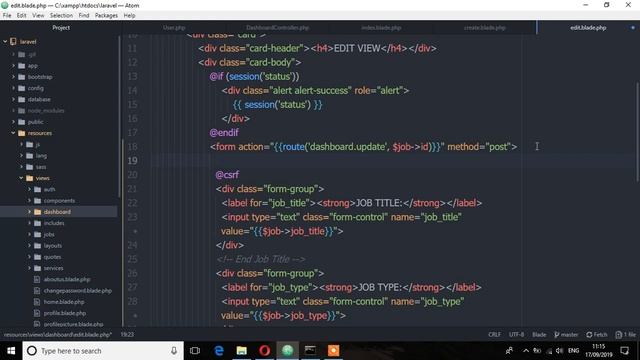Click the node_modules folder icon
Viewport: 640px width, 360px height.
22,111
